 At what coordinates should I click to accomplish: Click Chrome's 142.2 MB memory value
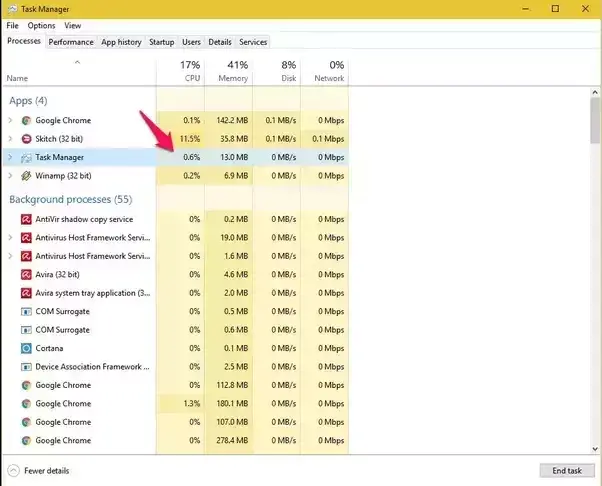click(232, 121)
